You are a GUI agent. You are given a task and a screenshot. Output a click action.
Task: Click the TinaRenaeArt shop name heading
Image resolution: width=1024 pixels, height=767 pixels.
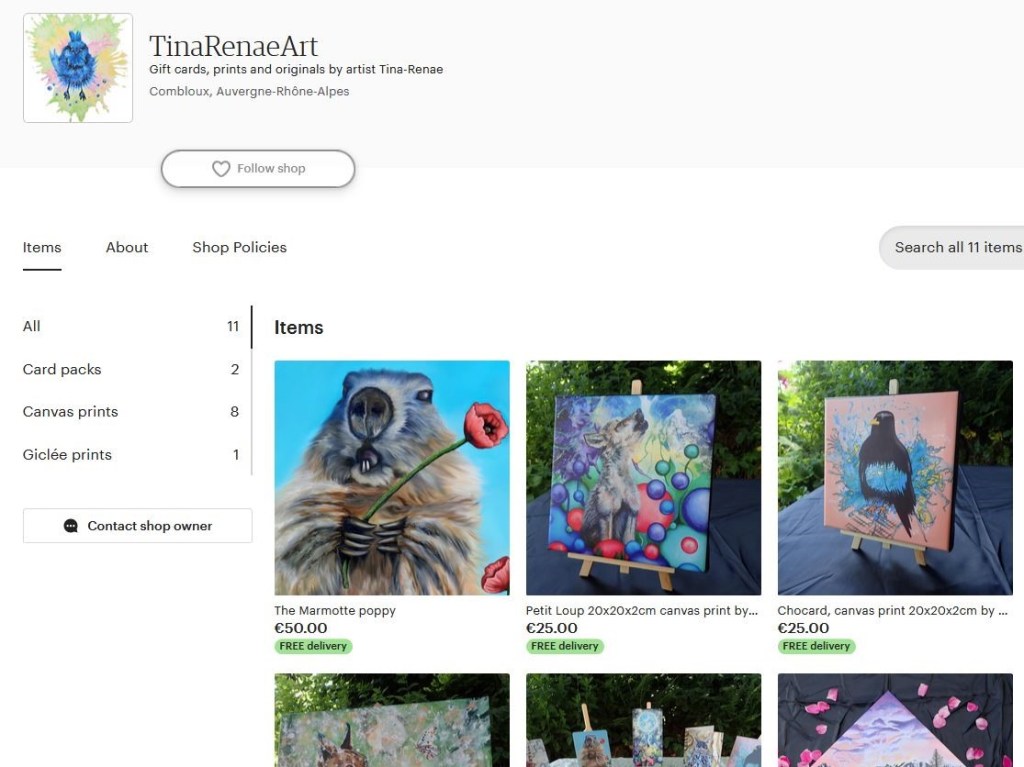[233, 46]
